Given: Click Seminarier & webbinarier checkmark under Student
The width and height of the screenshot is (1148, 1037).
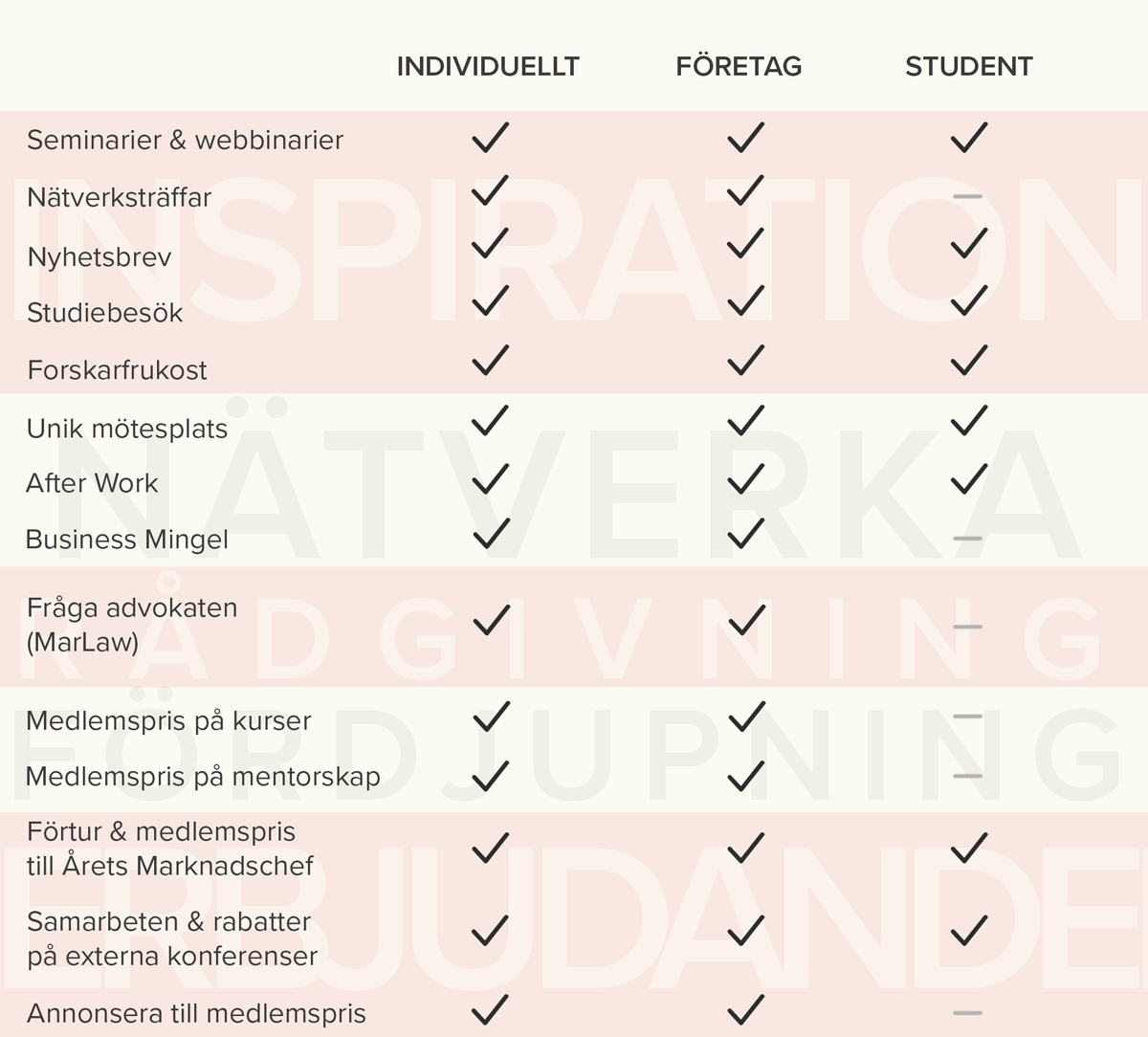Looking at the screenshot, I should [x=968, y=138].
